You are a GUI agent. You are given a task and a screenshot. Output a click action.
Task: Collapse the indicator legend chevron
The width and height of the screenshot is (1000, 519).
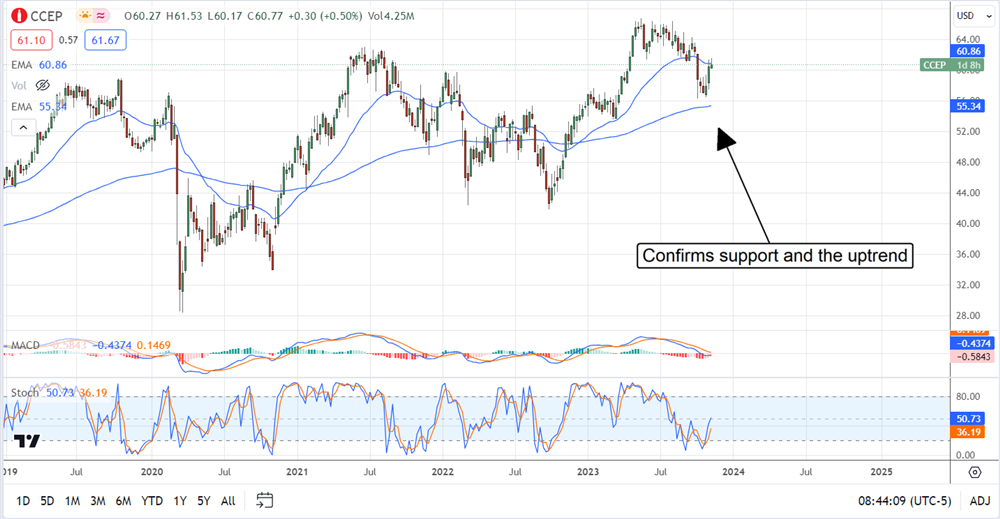pos(23,128)
